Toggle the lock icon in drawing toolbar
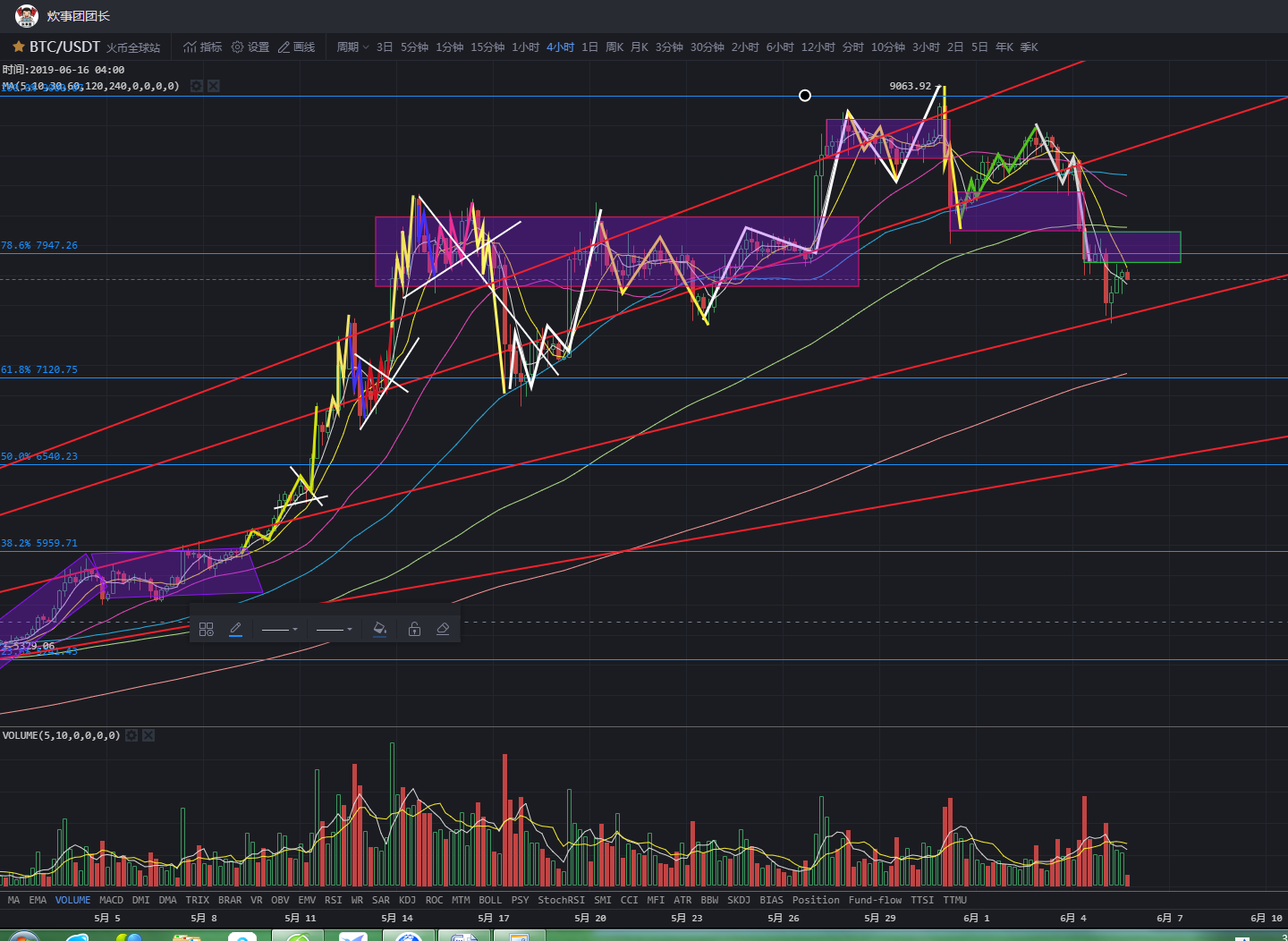 [x=414, y=629]
